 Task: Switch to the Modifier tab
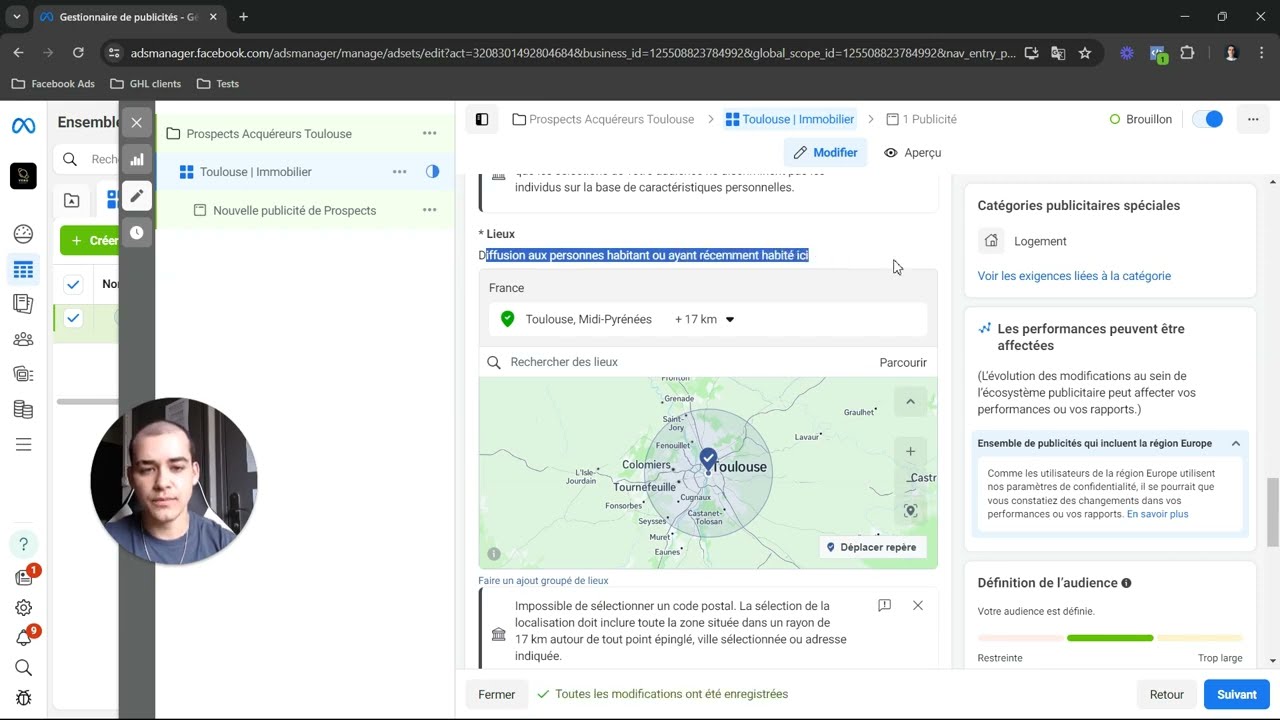pos(825,153)
